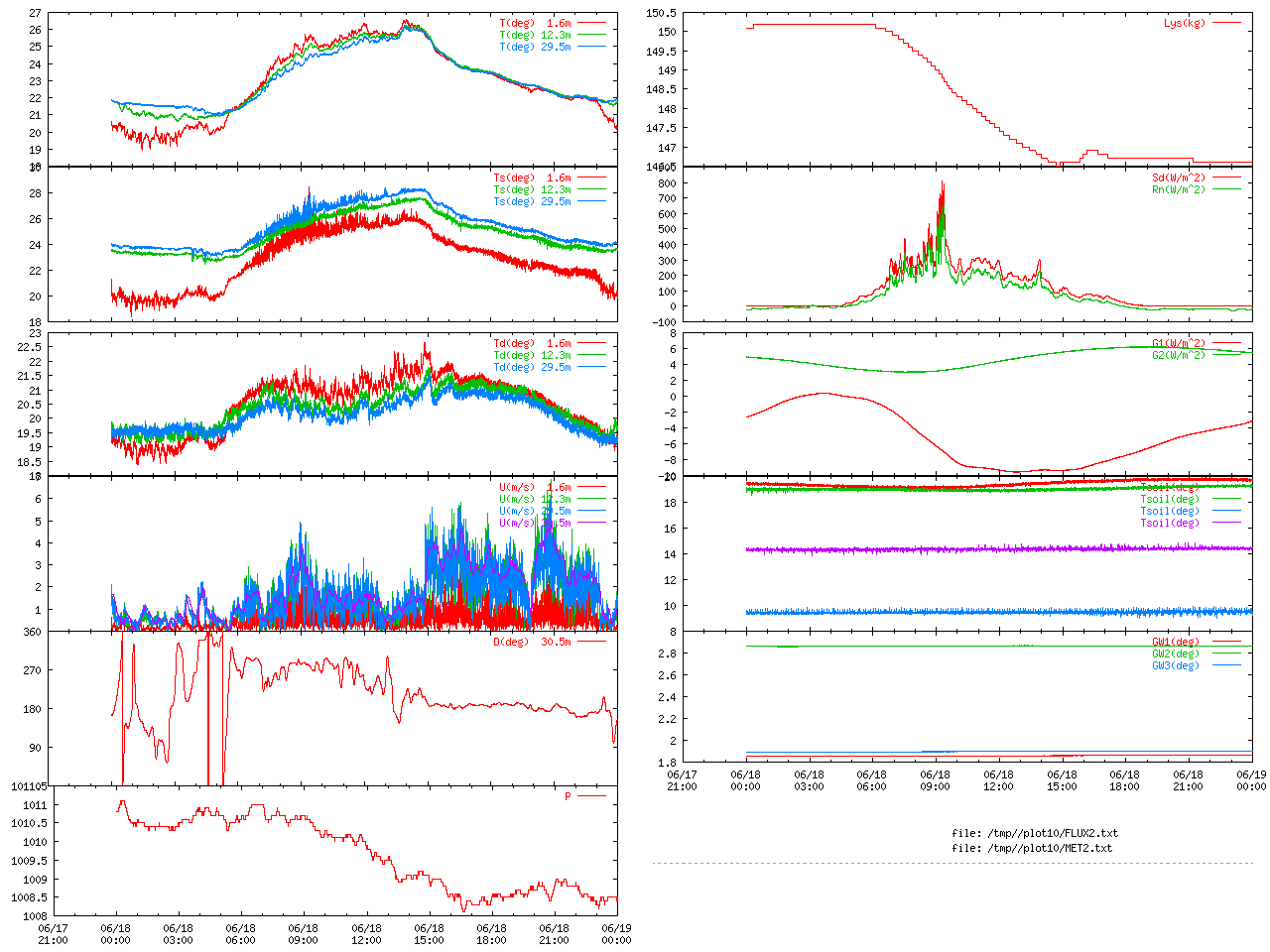
Task: Click the P pressure legend label
Action: click(568, 796)
